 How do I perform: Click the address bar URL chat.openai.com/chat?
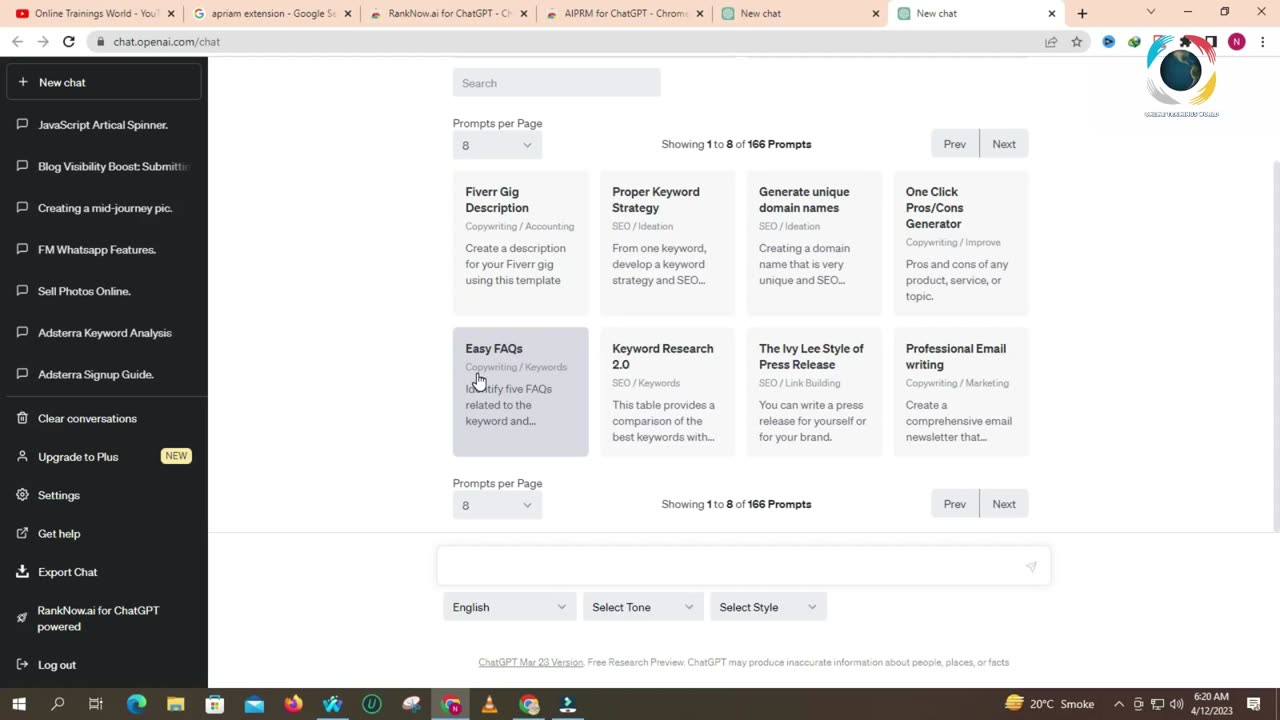click(x=166, y=42)
